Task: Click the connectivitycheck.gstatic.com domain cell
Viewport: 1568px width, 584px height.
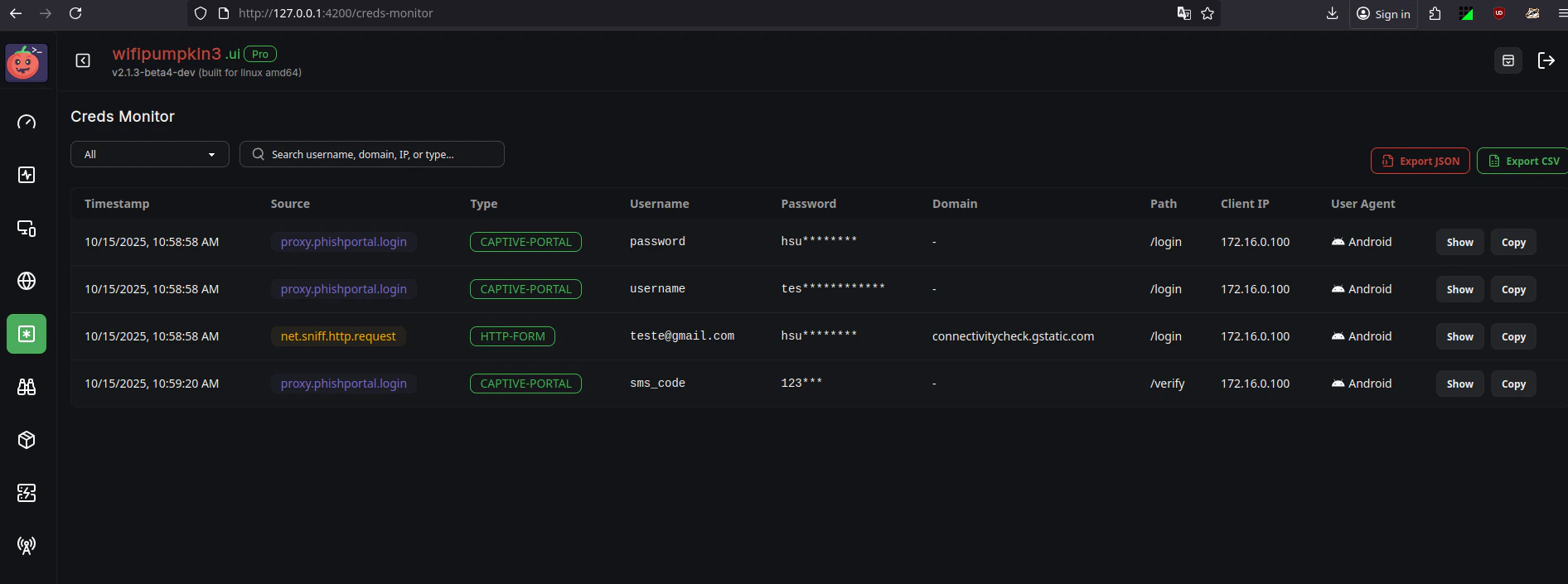Action: 1013,336
